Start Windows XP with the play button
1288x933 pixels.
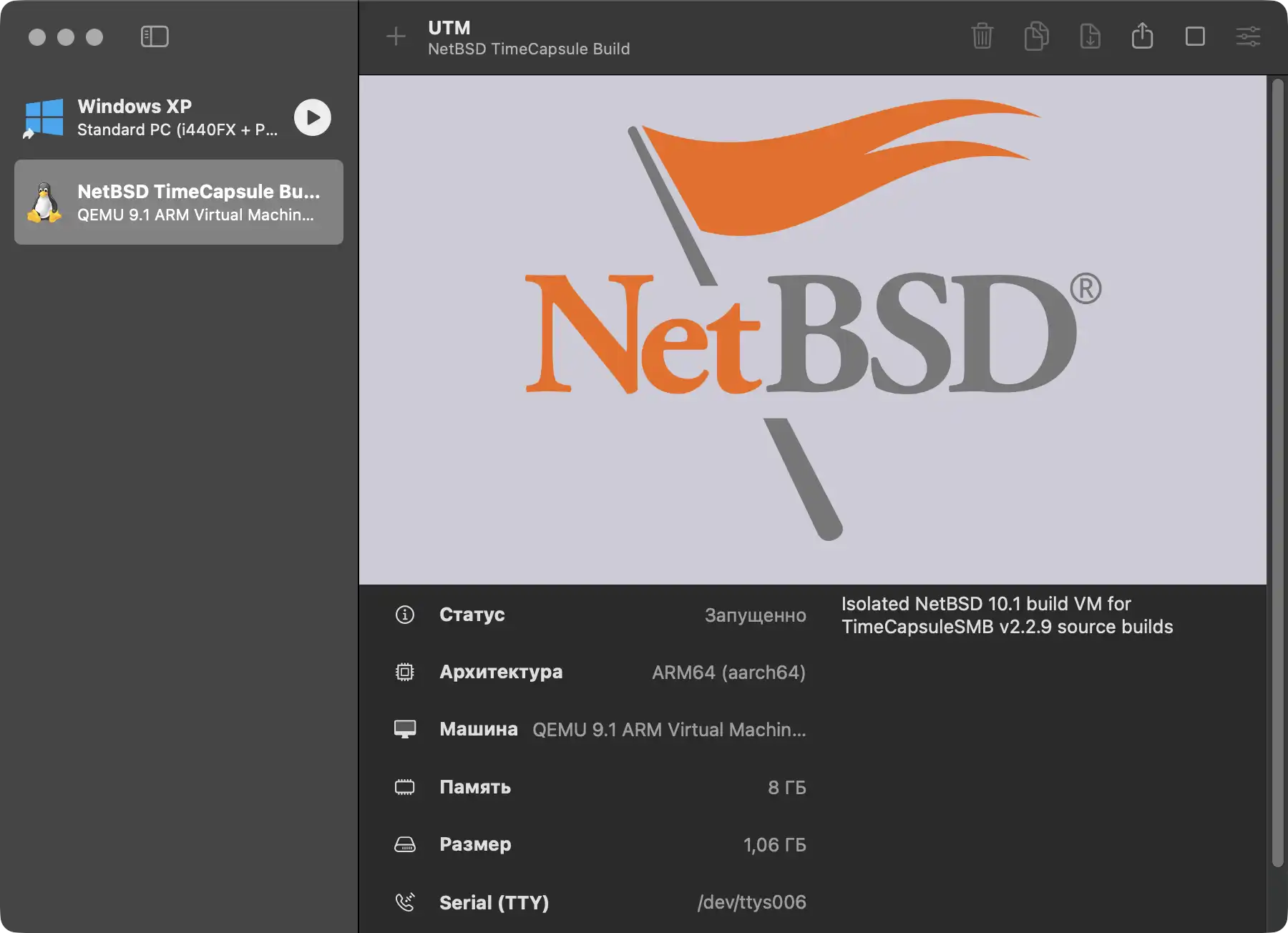tap(313, 117)
